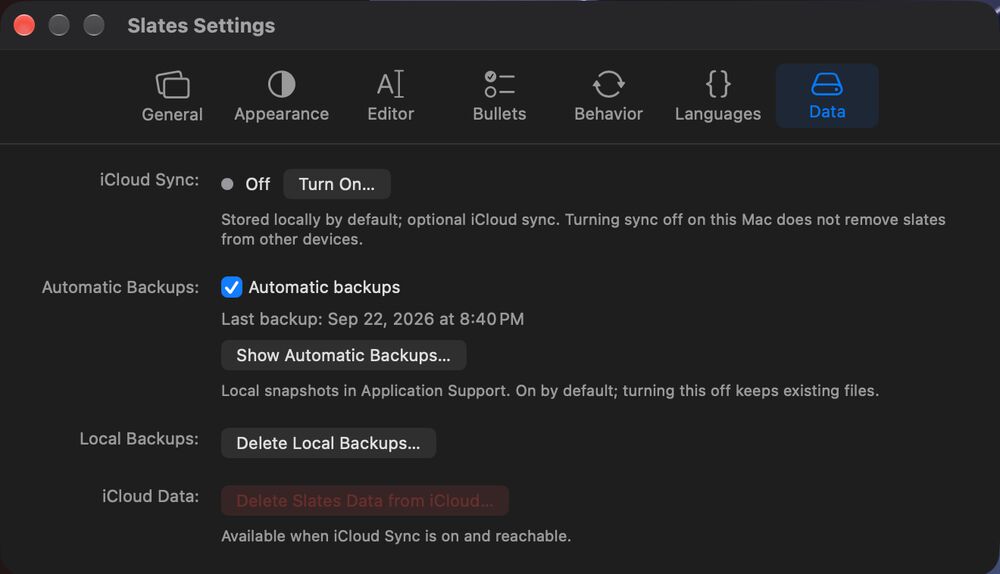This screenshot has height=574, width=1000.
Task: Click Show Automatic Backups… button
Action: [x=344, y=355]
